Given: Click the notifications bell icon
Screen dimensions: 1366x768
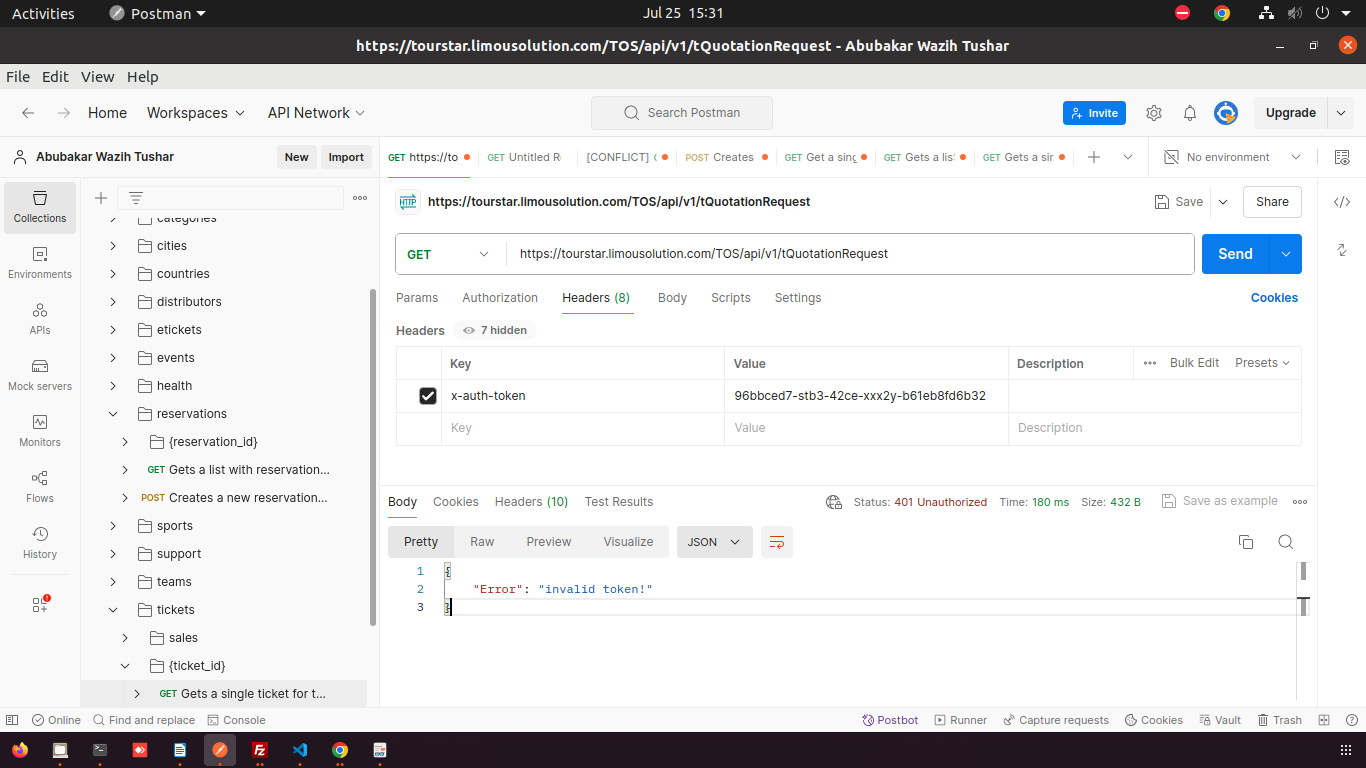Looking at the screenshot, I should [x=1190, y=113].
